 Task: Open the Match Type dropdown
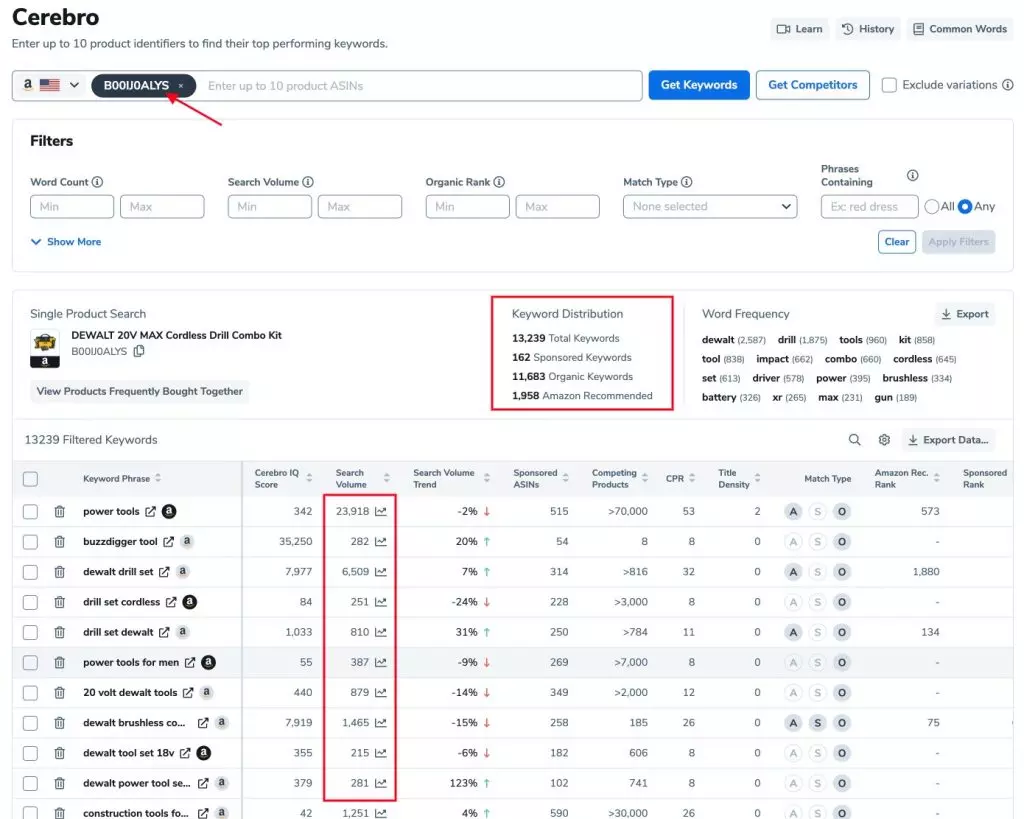coord(710,207)
